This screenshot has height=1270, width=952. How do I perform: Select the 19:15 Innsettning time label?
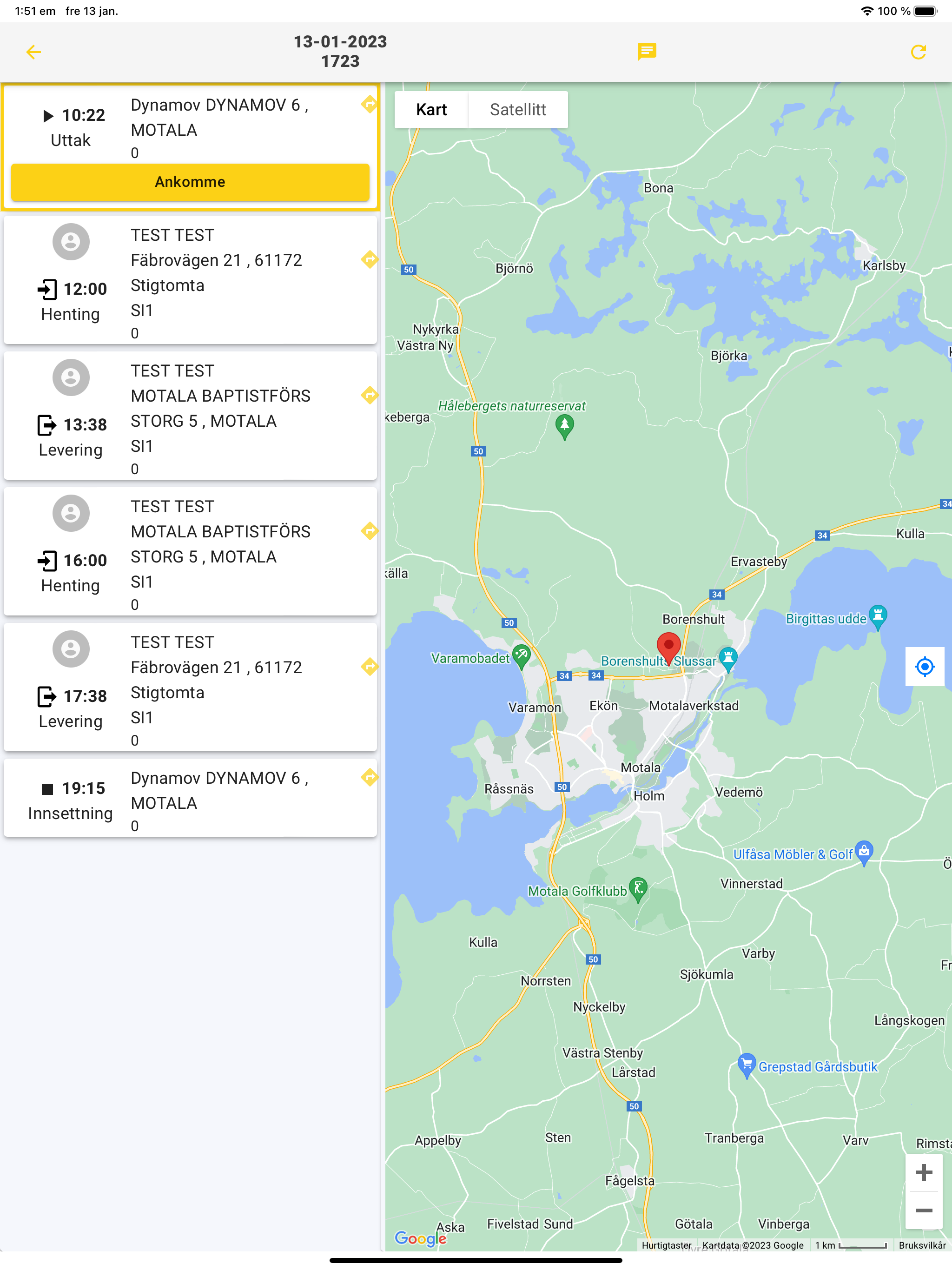[x=83, y=788]
